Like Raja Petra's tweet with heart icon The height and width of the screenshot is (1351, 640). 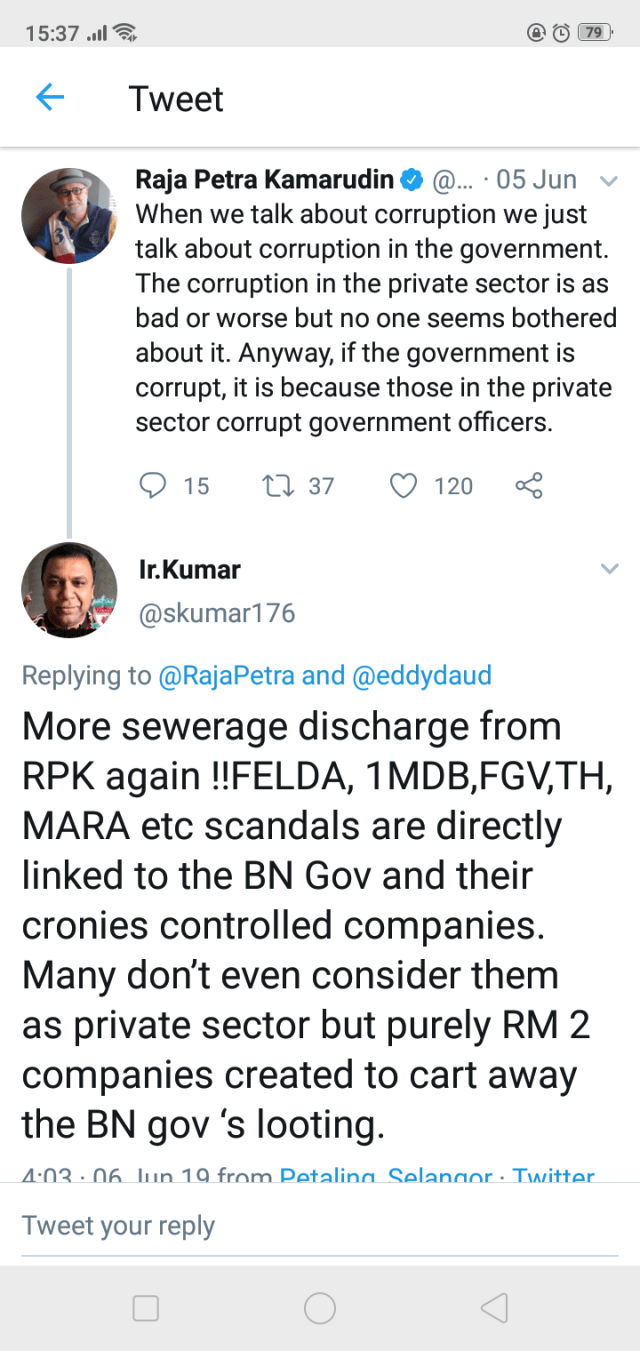click(x=402, y=486)
